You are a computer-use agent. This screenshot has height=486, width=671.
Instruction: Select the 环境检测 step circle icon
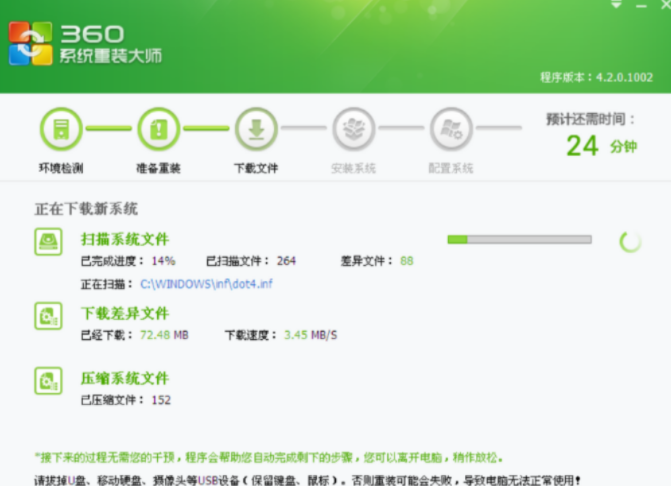click(x=61, y=129)
